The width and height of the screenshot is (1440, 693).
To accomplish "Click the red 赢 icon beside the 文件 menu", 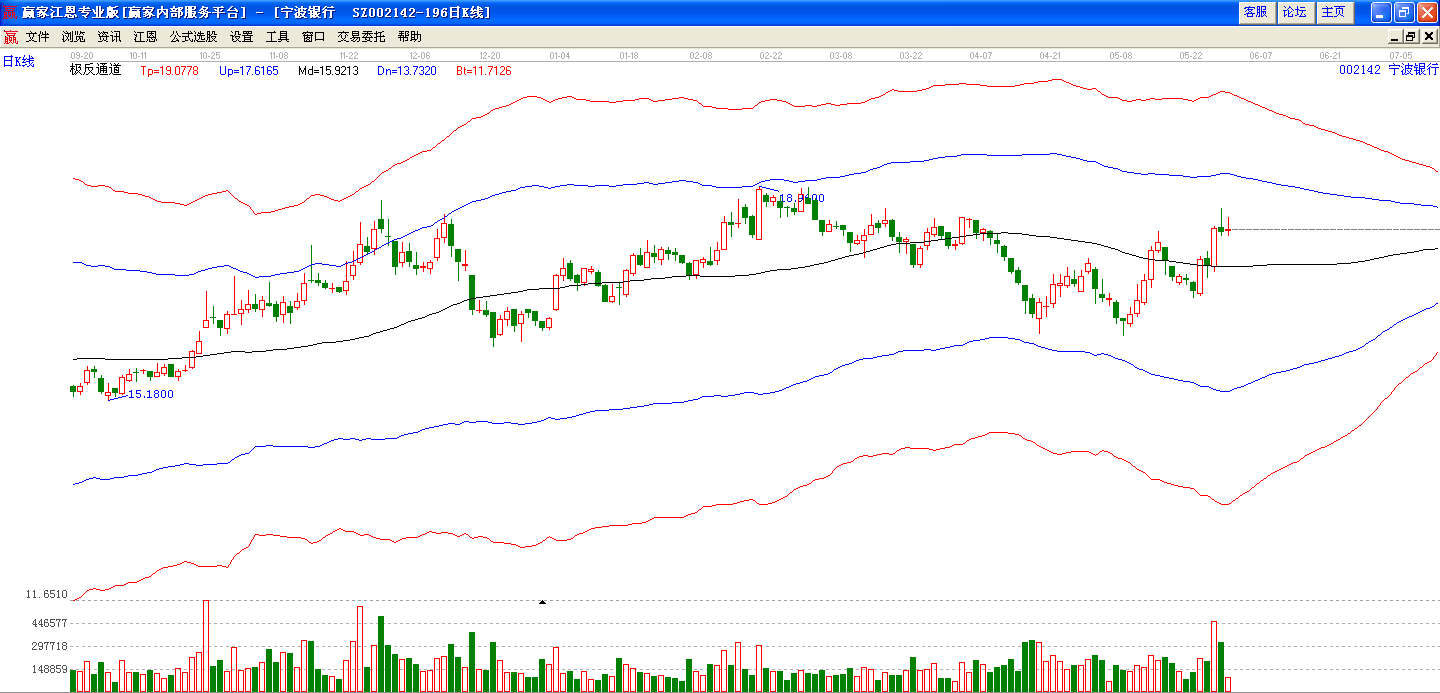I will click(10, 37).
